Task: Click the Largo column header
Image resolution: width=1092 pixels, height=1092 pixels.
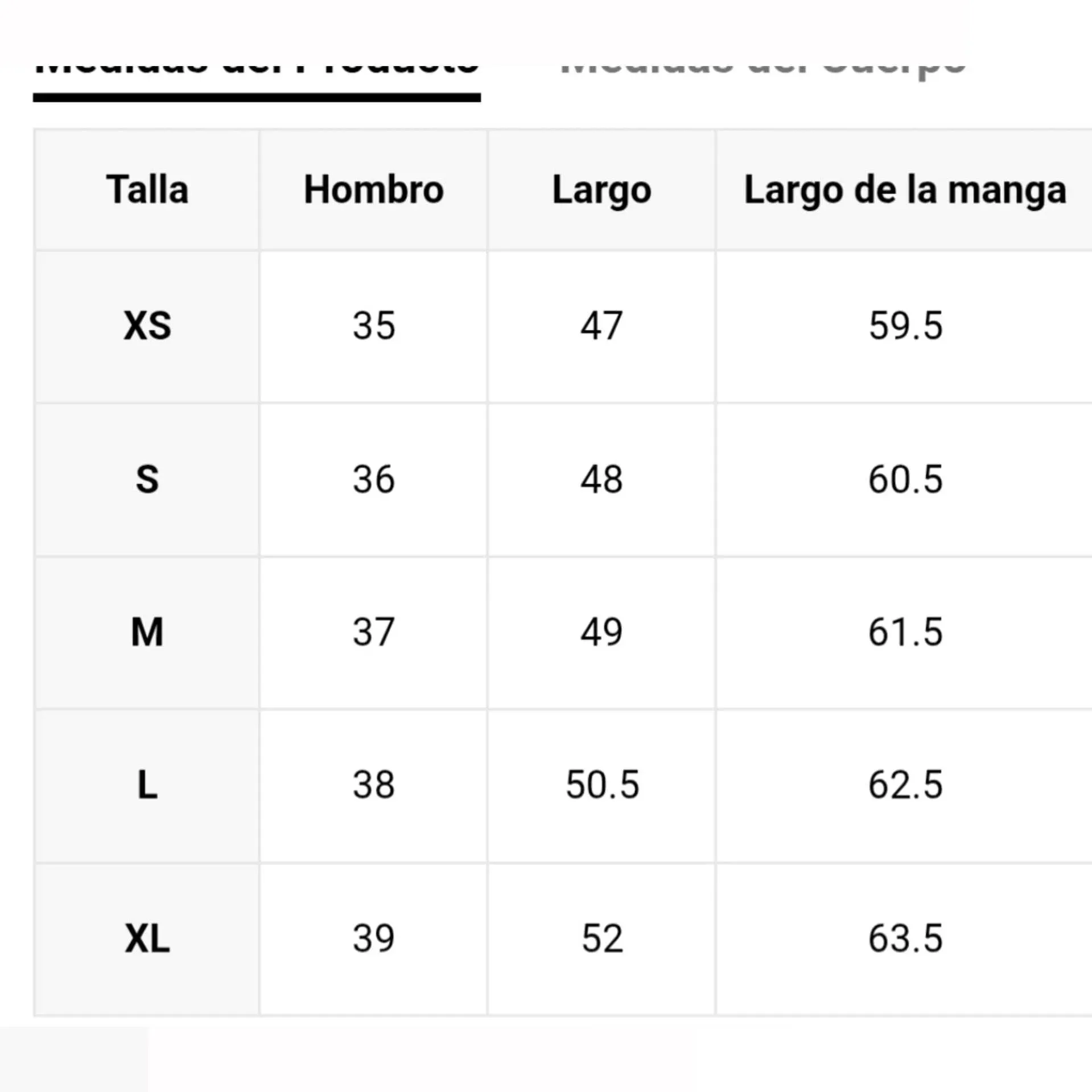Action: (x=601, y=189)
